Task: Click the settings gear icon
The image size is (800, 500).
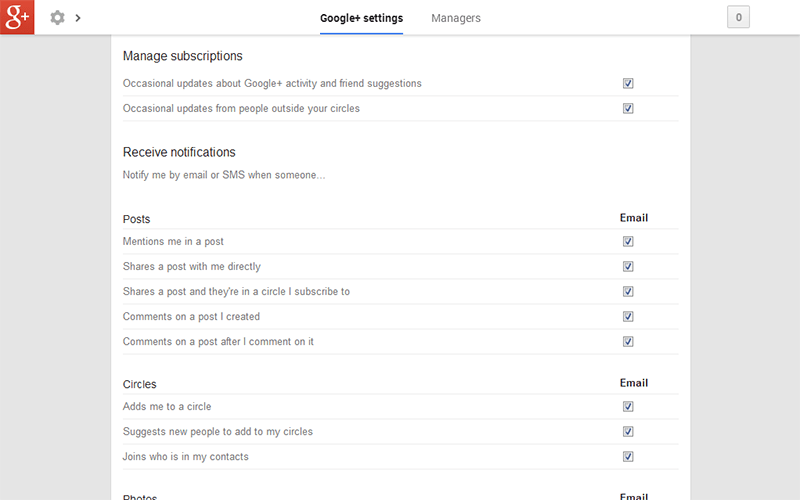Action: pos(57,18)
